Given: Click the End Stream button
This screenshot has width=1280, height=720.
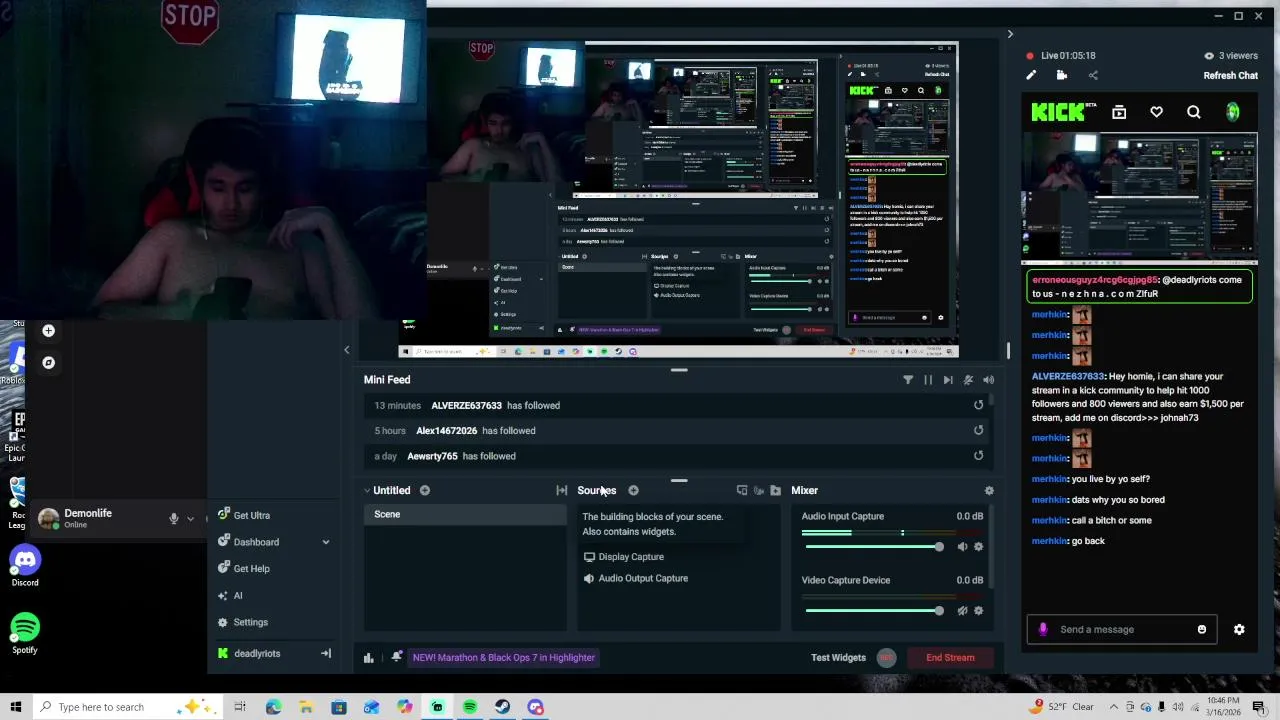Looking at the screenshot, I should (x=950, y=657).
